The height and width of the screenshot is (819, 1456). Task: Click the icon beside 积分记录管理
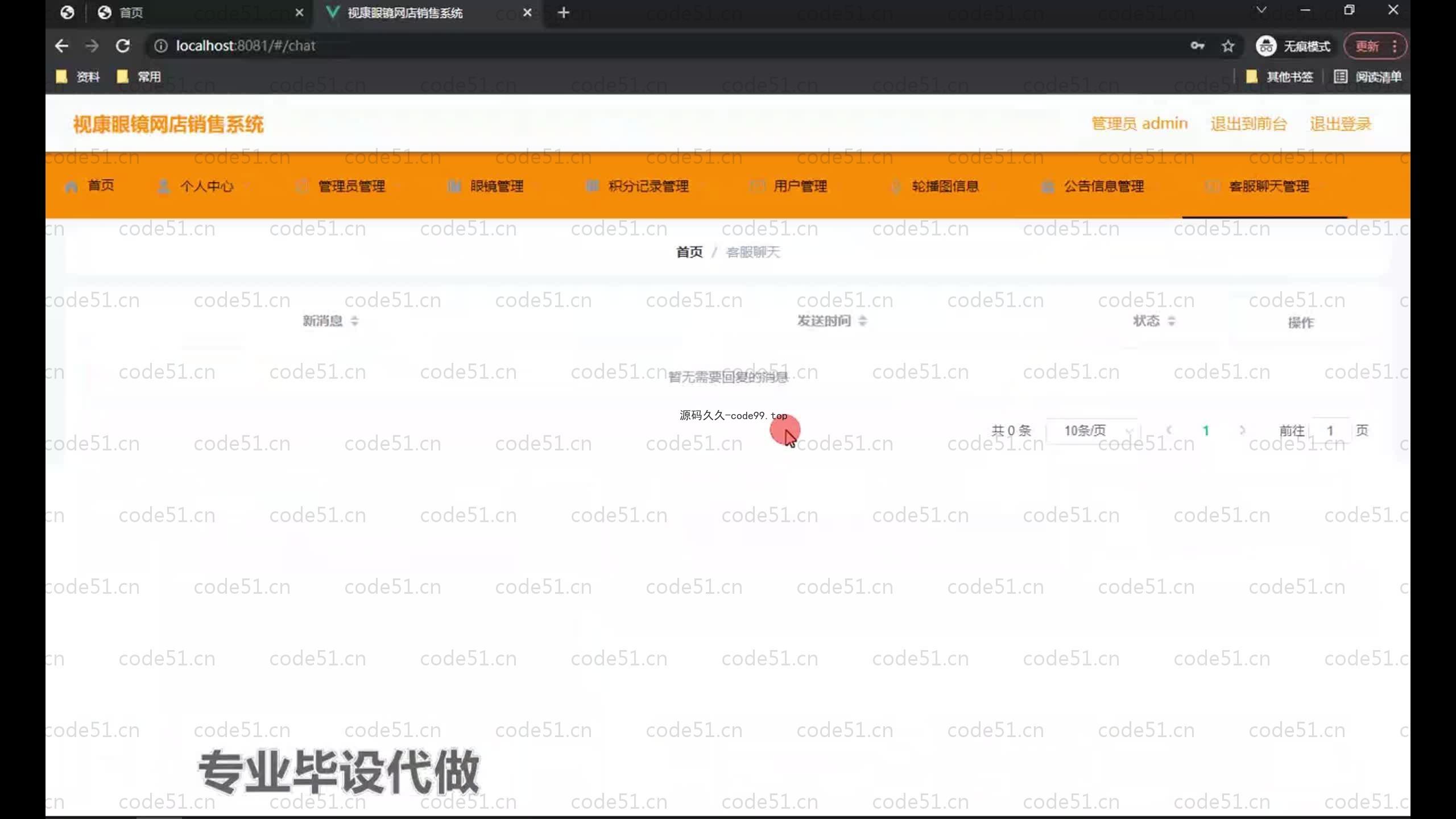(592, 186)
